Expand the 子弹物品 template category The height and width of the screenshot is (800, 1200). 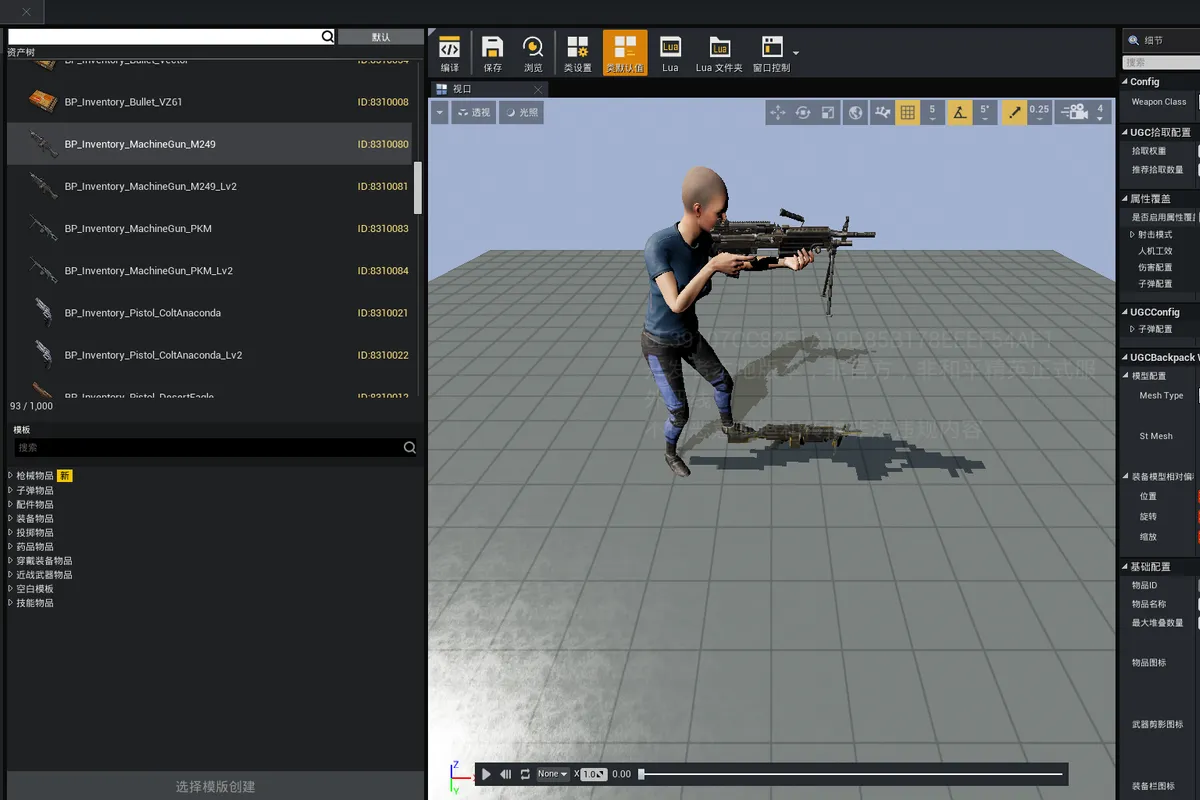pos(10,491)
